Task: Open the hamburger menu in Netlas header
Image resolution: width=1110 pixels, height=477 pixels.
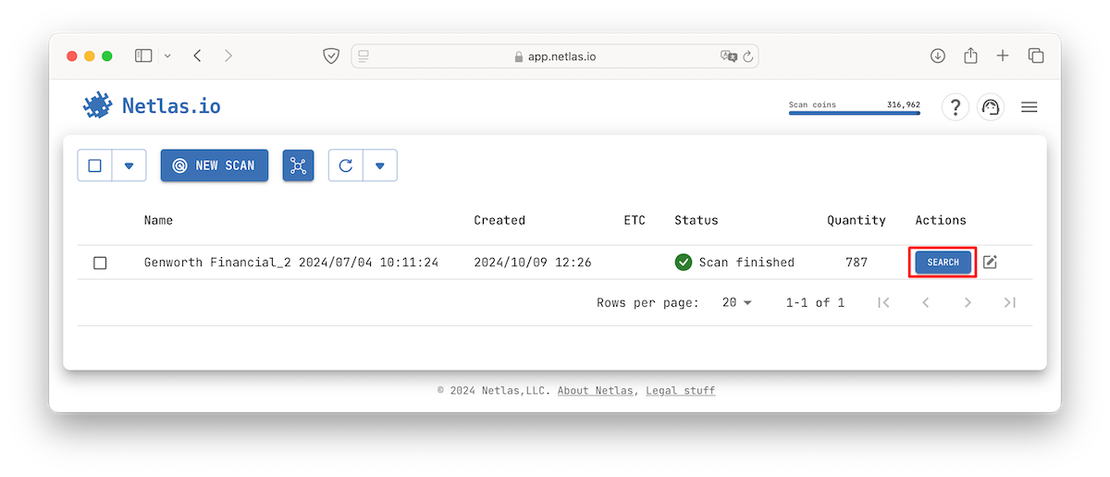Action: pyautogui.click(x=1029, y=107)
